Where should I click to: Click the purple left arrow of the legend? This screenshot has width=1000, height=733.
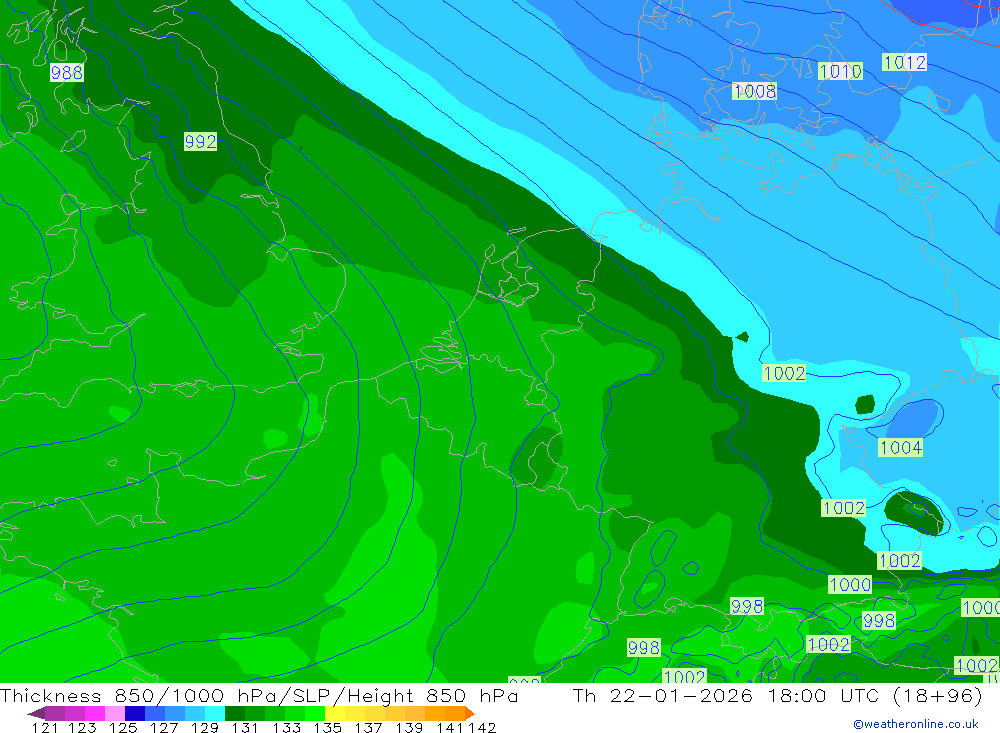coord(36,713)
